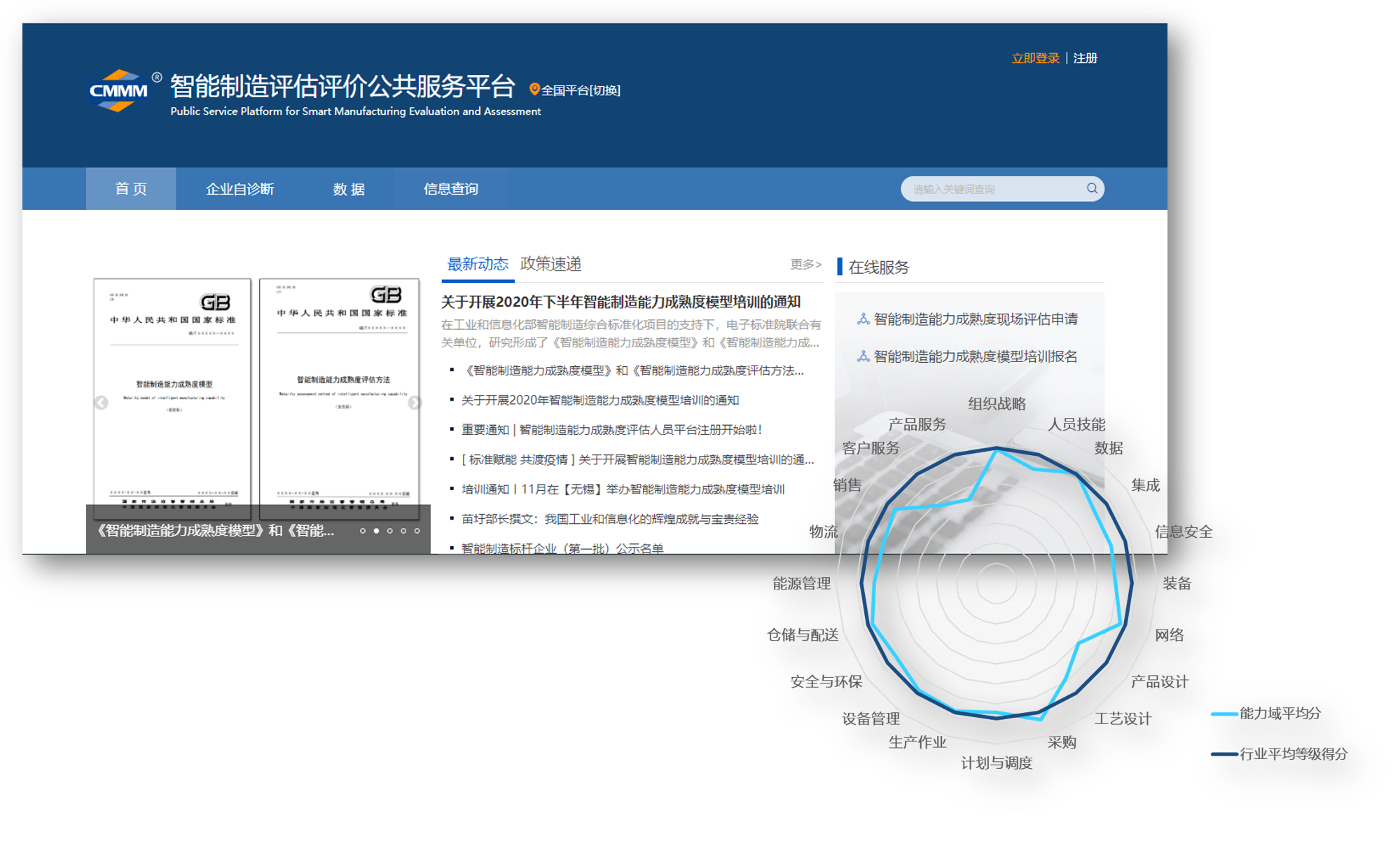Viewport: 1400px width, 841px height.
Task: Open 智能制造能力成熟度现场评估申请 link
Action: tap(976, 319)
